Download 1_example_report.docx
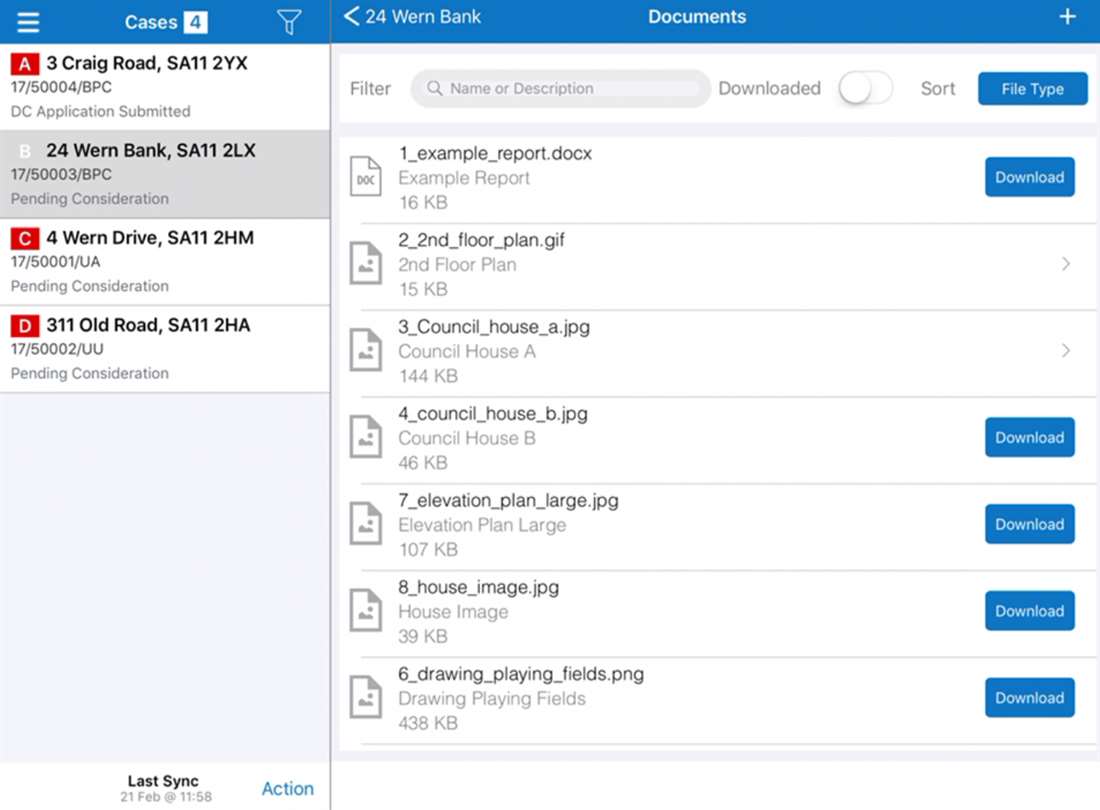The image size is (1100, 810). pos(1029,177)
